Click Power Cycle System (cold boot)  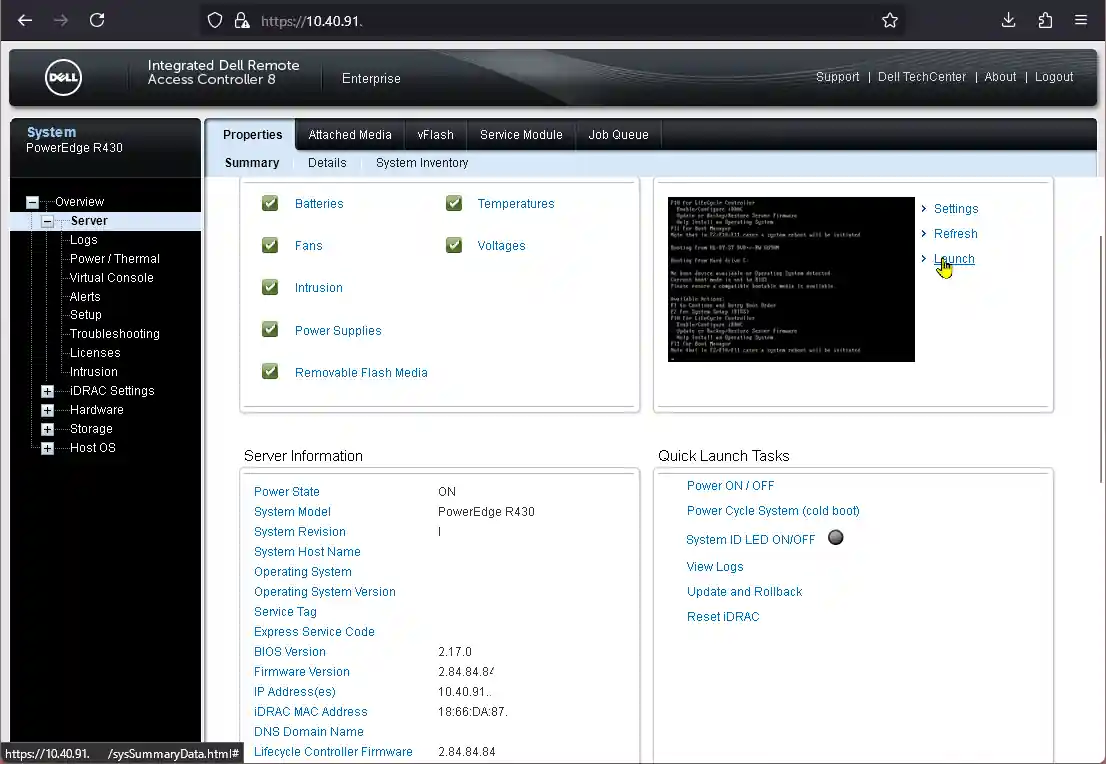click(x=773, y=511)
